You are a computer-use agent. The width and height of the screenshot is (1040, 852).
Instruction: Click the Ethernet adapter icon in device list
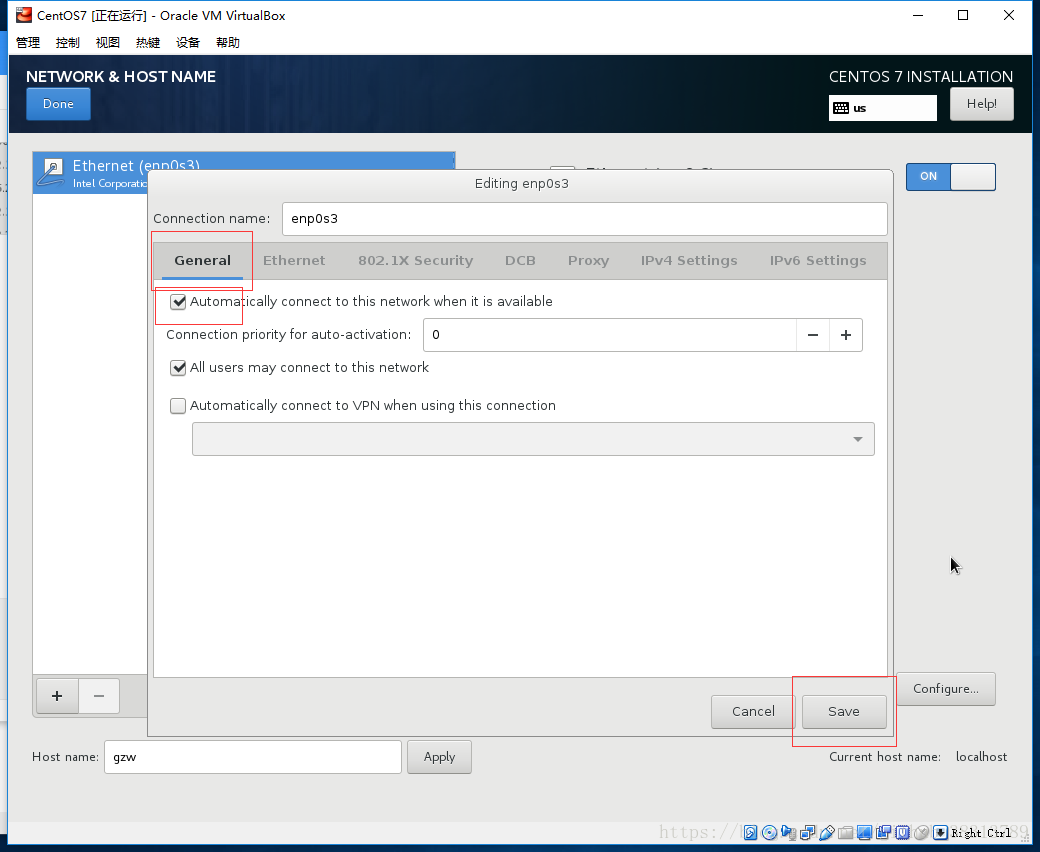51,172
